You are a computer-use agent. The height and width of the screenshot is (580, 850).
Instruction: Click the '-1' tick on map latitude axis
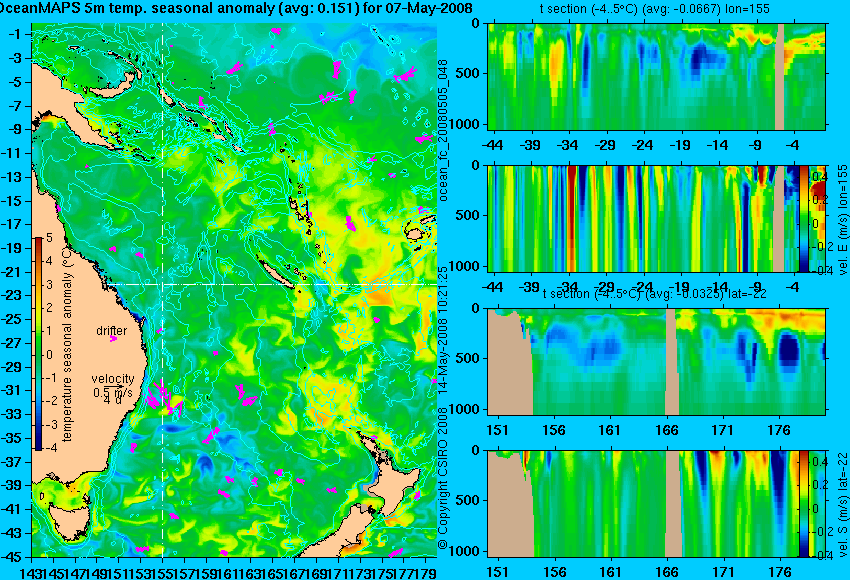coord(14,34)
